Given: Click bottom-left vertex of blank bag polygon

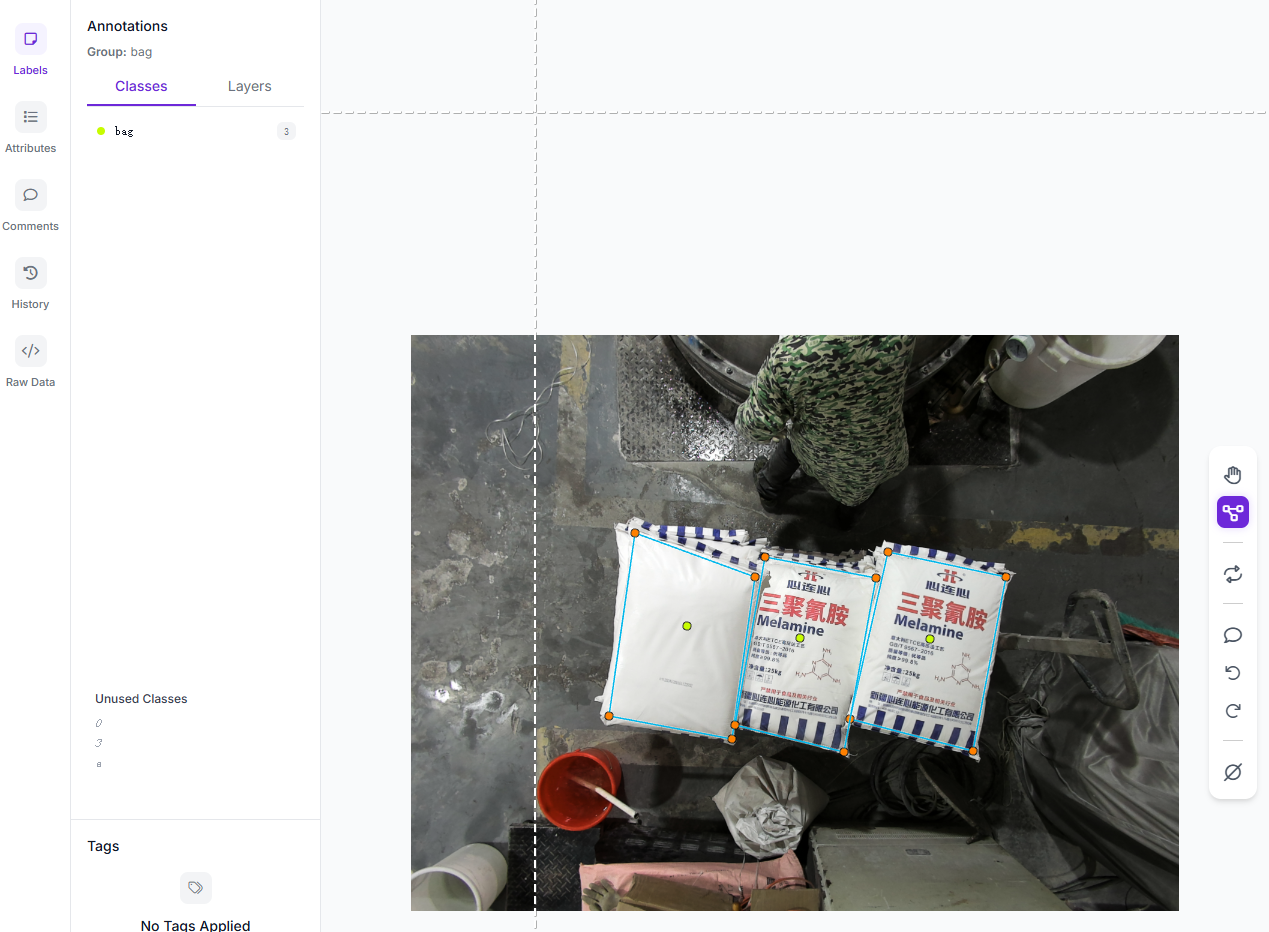Looking at the screenshot, I should (x=609, y=716).
